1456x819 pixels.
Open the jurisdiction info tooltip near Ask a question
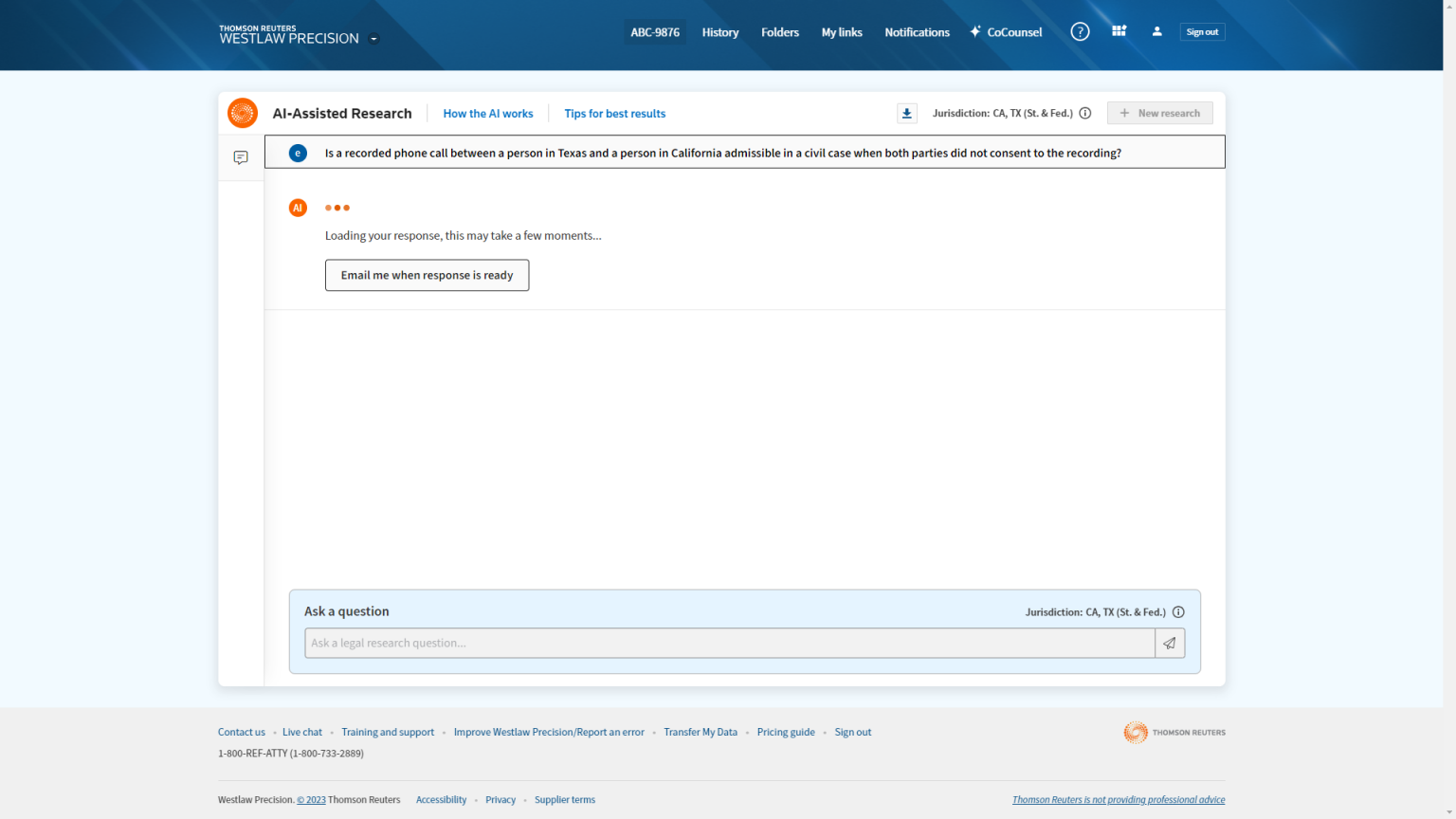pos(1178,611)
